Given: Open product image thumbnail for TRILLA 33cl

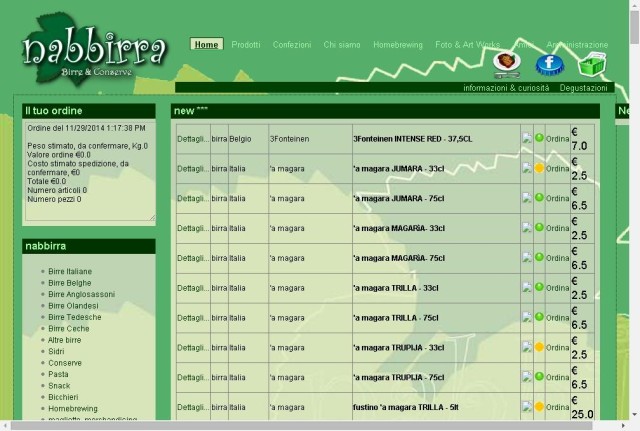Looking at the screenshot, I should [x=527, y=287].
